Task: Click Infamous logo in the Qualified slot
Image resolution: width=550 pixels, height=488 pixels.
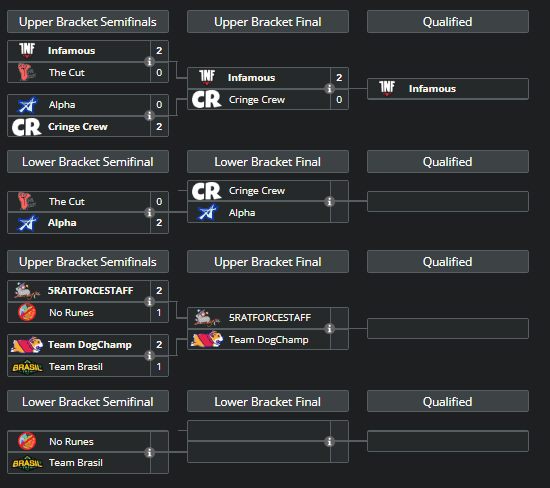Action: (387, 88)
